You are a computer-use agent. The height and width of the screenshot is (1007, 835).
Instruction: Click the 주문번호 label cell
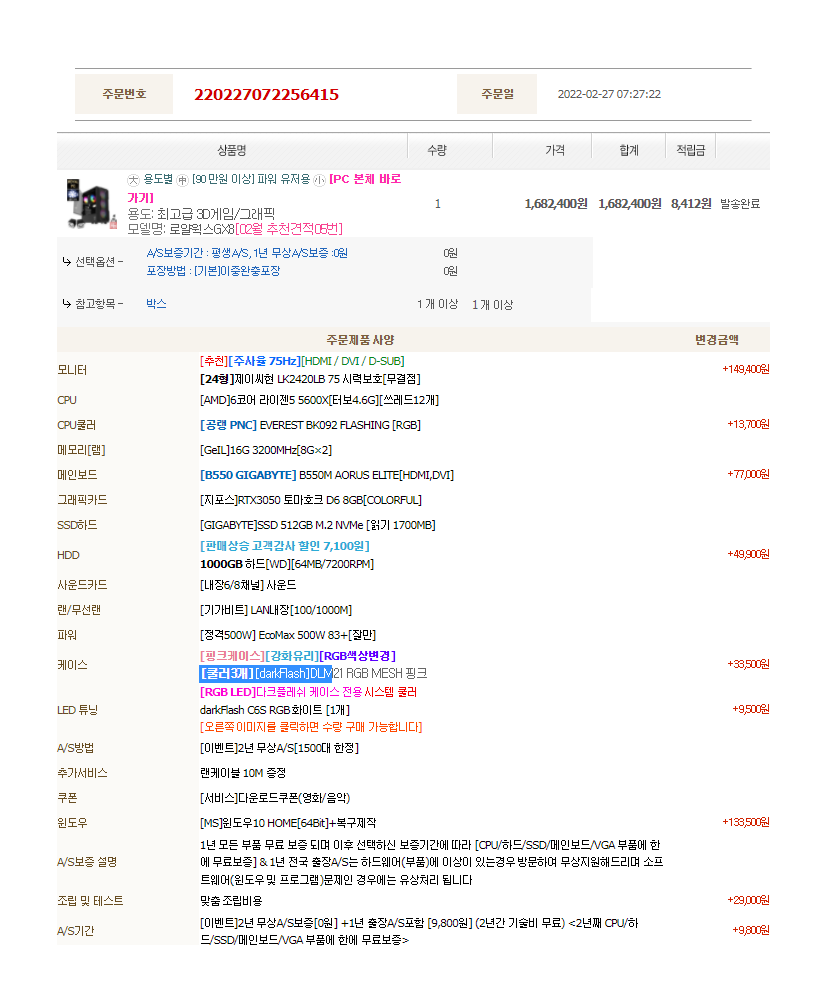(x=124, y=94)
